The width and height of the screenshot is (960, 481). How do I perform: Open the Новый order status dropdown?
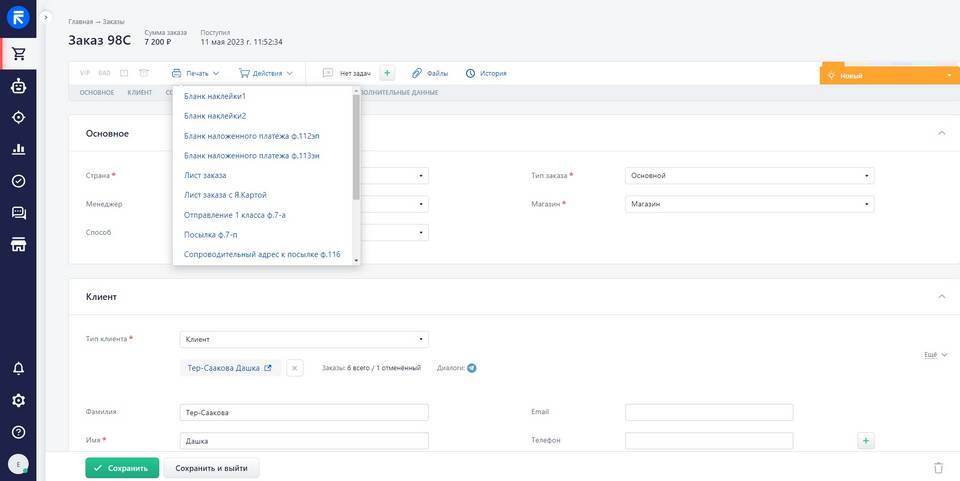point(890,76)
